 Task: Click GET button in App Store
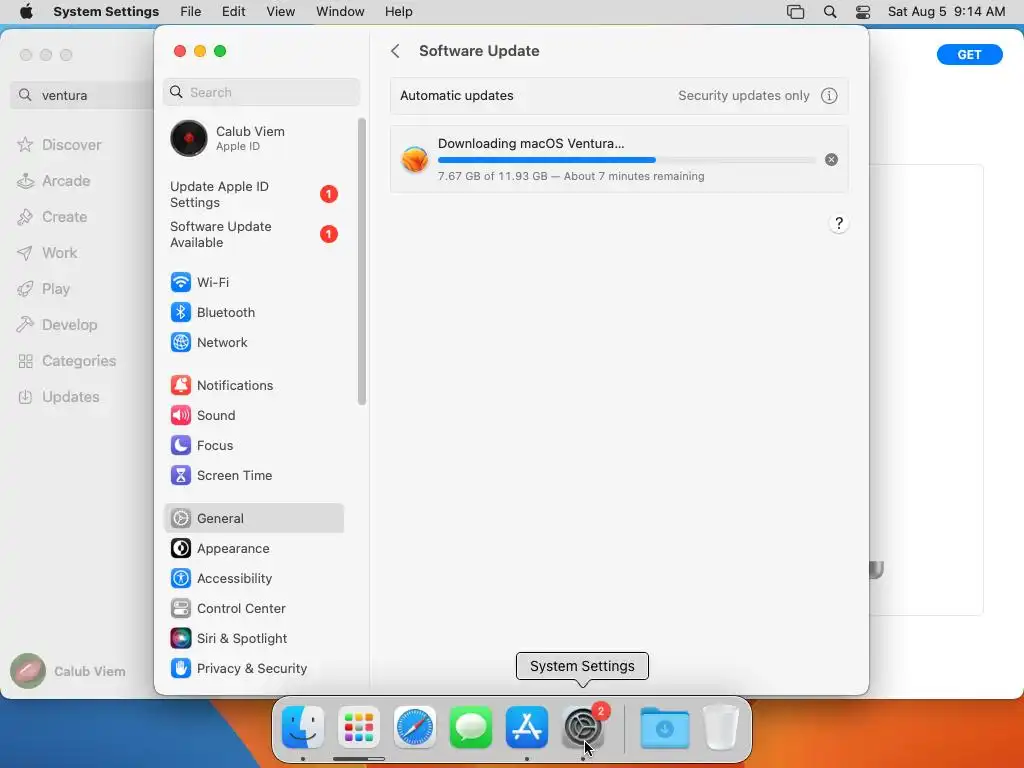[x=969, y=55]
